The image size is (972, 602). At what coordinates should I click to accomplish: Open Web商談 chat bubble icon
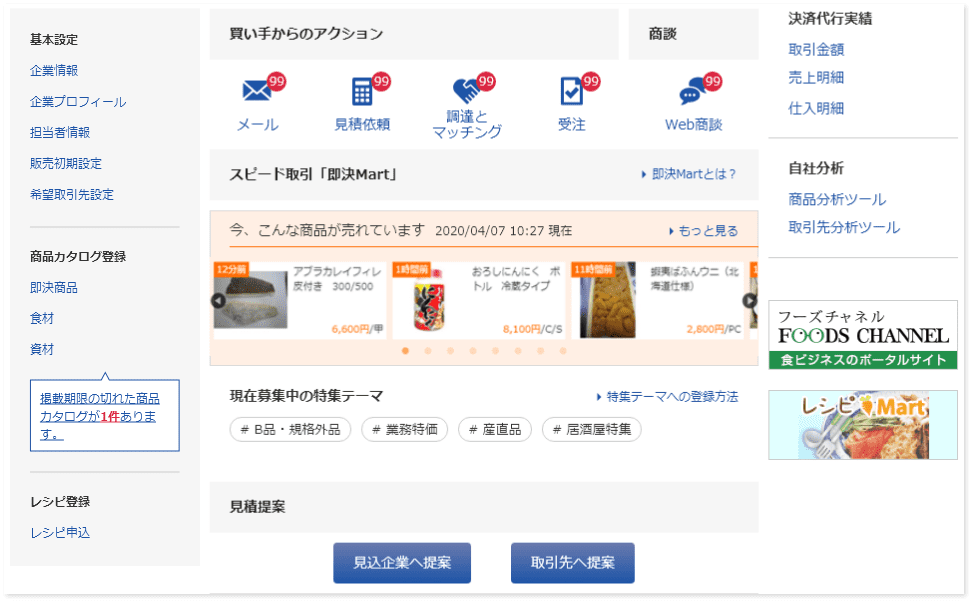coord(692,94)
